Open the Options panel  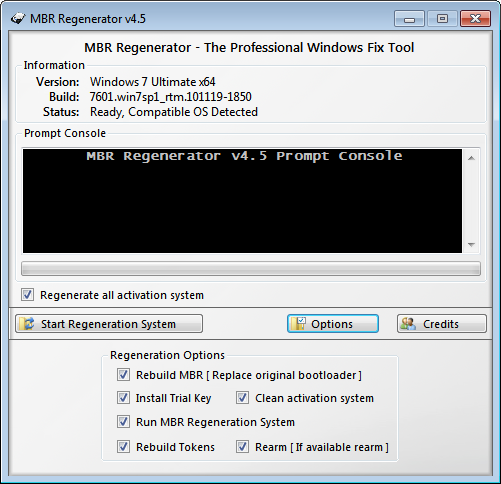click(333, 324)
